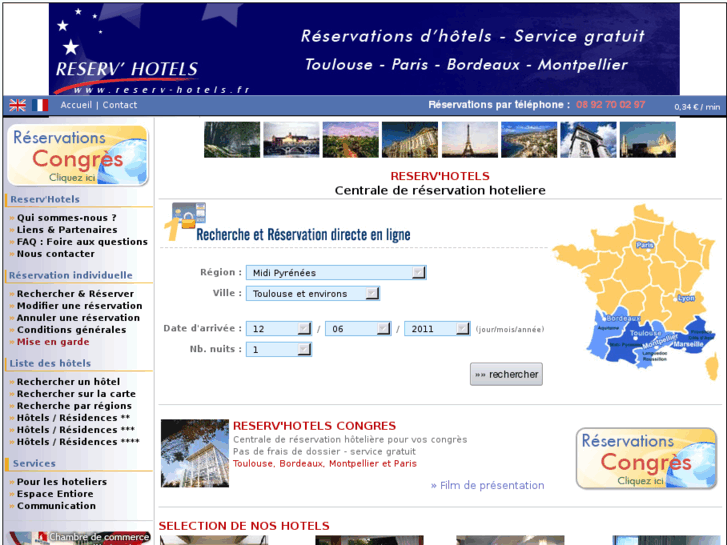Go to Accueil in top navigation
This screenshot has width=727, height=545.
click(76, 105)
